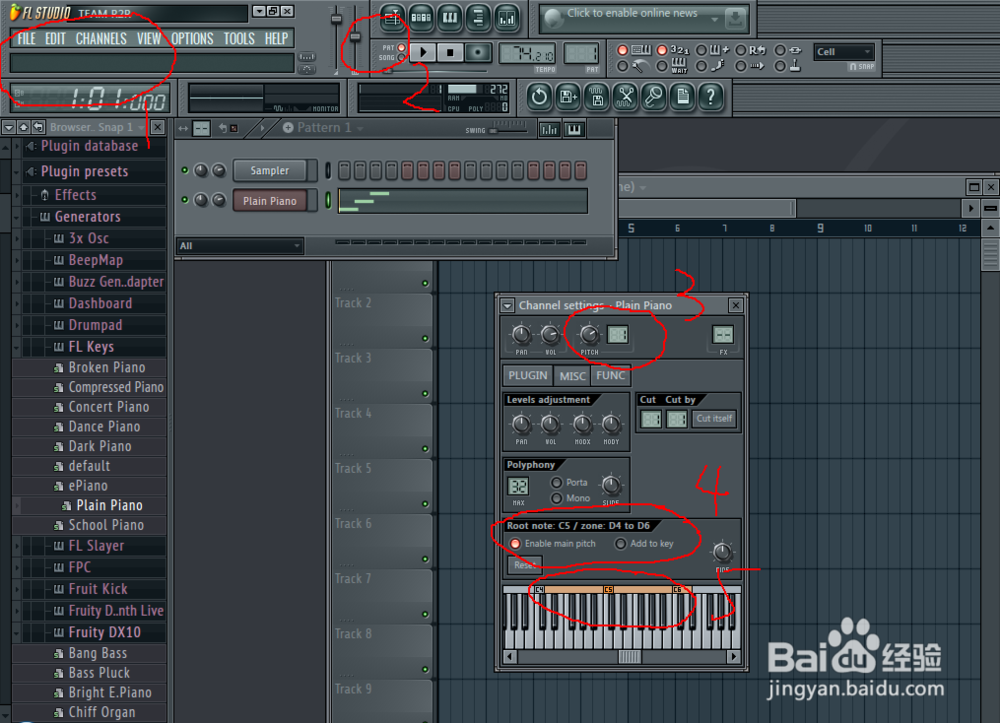Click the Save new version icon
The image size is (1000, 723).
568,97
